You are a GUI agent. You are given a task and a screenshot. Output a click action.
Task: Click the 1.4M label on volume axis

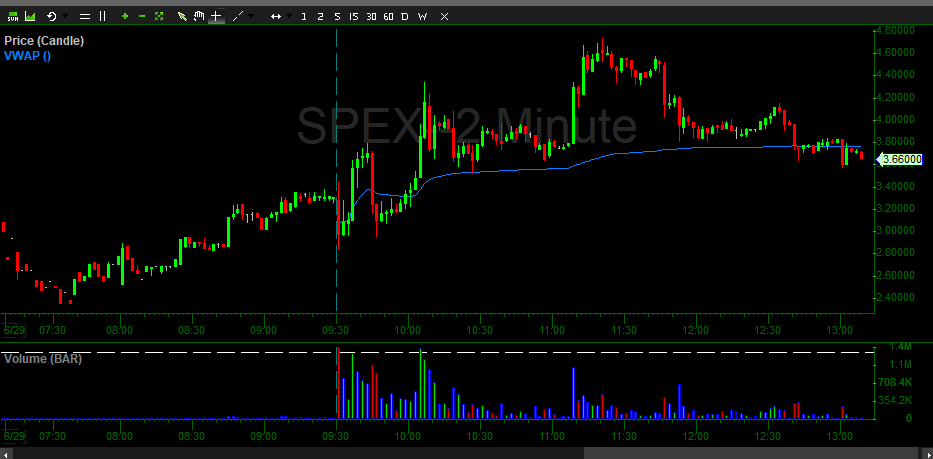tap(900, 346)
